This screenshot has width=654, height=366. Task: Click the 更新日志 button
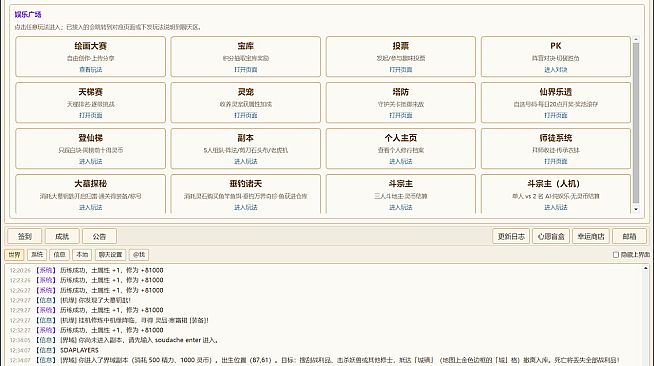pyautogui.click(x=511, y=236)
